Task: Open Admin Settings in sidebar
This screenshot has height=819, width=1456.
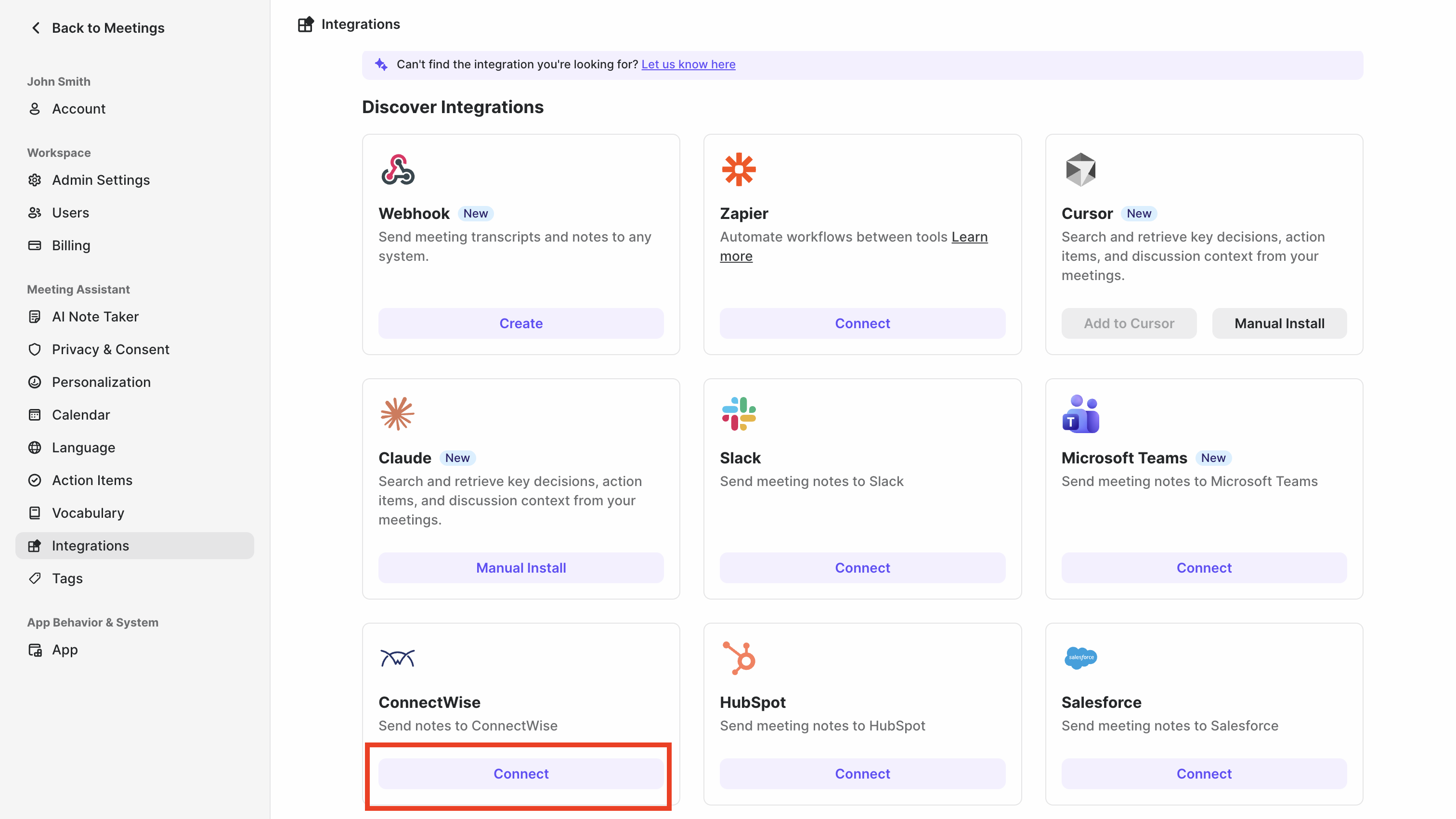Action: [101, 180]
